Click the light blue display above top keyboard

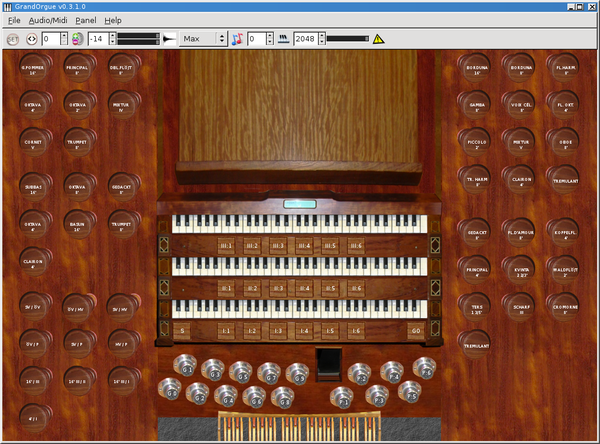[x=300, y=204]
